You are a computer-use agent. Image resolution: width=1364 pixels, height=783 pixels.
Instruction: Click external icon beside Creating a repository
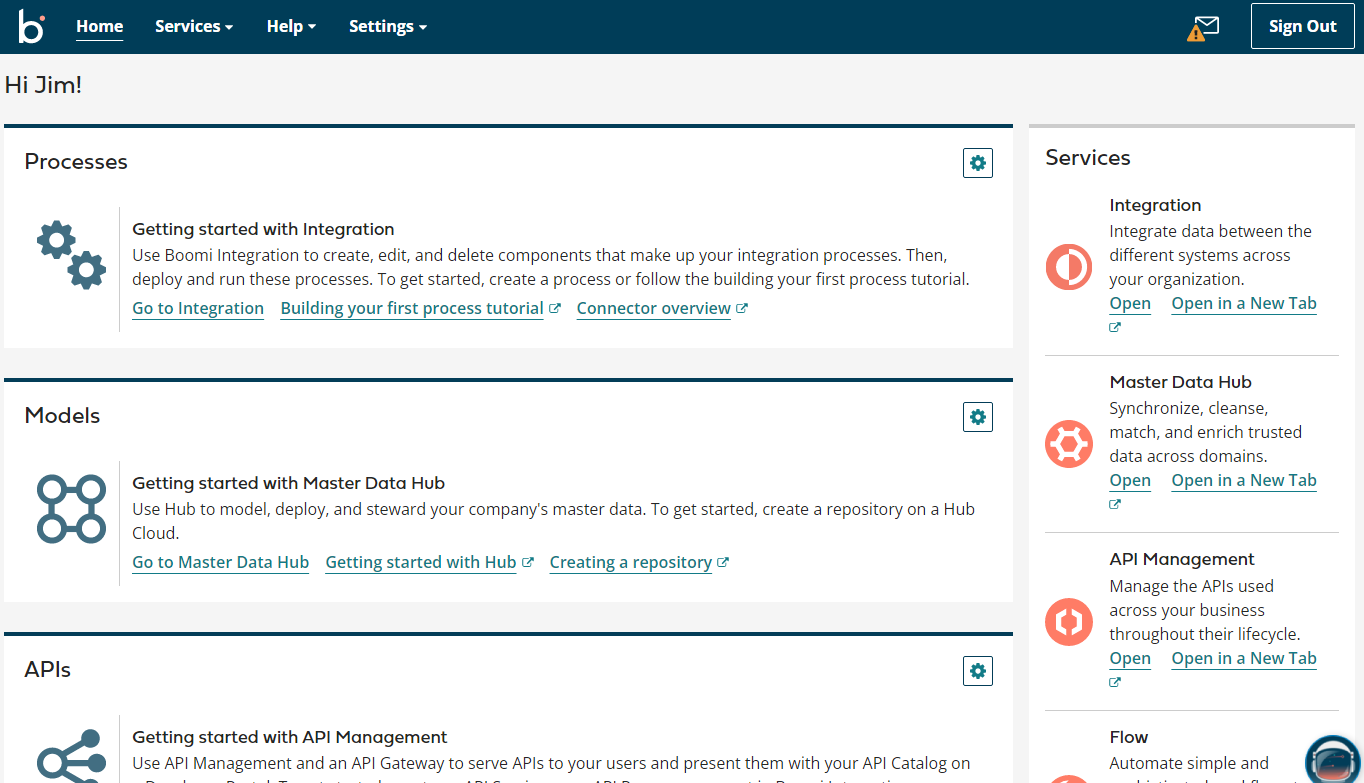(x=723, y=563)
